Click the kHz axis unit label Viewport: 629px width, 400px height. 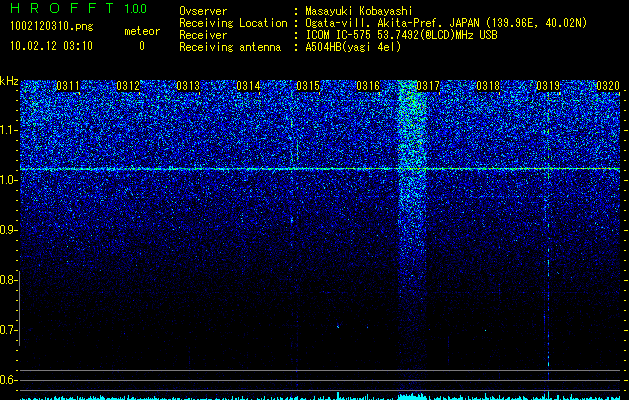[9, 81]
